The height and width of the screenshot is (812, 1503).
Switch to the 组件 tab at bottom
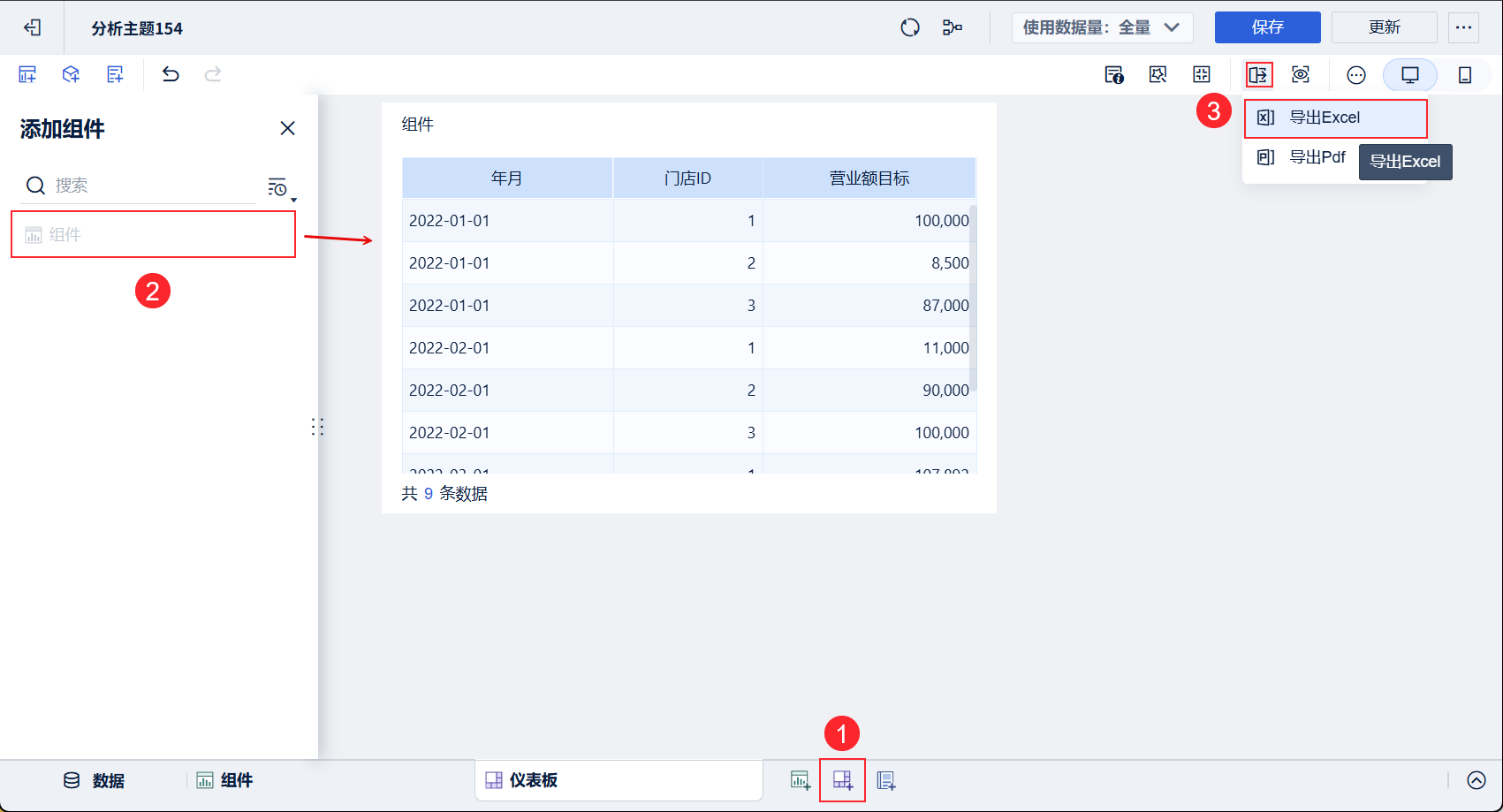[x=224, y=780]
